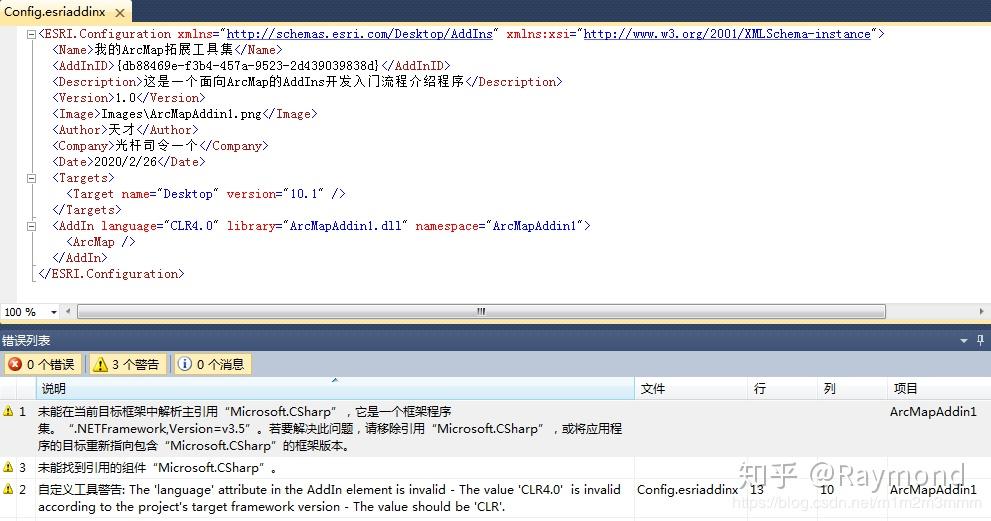Click the AddInID GUID line
This screenshot has height=521, width=991.
click(251, 66)
